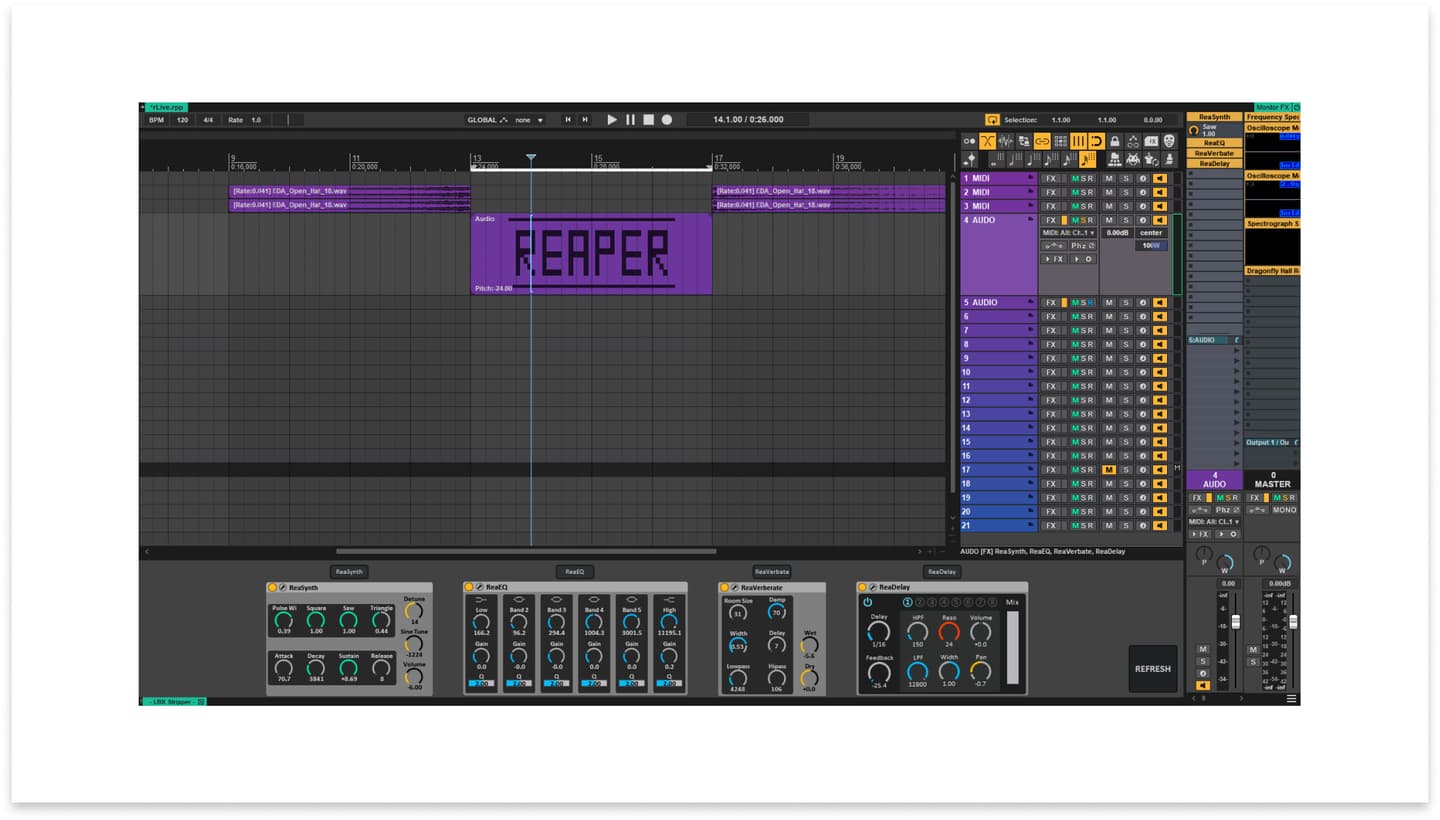Toggle MONO on the master channel
Screen dimensions: 1440x820
click(x=1285, y=510)
